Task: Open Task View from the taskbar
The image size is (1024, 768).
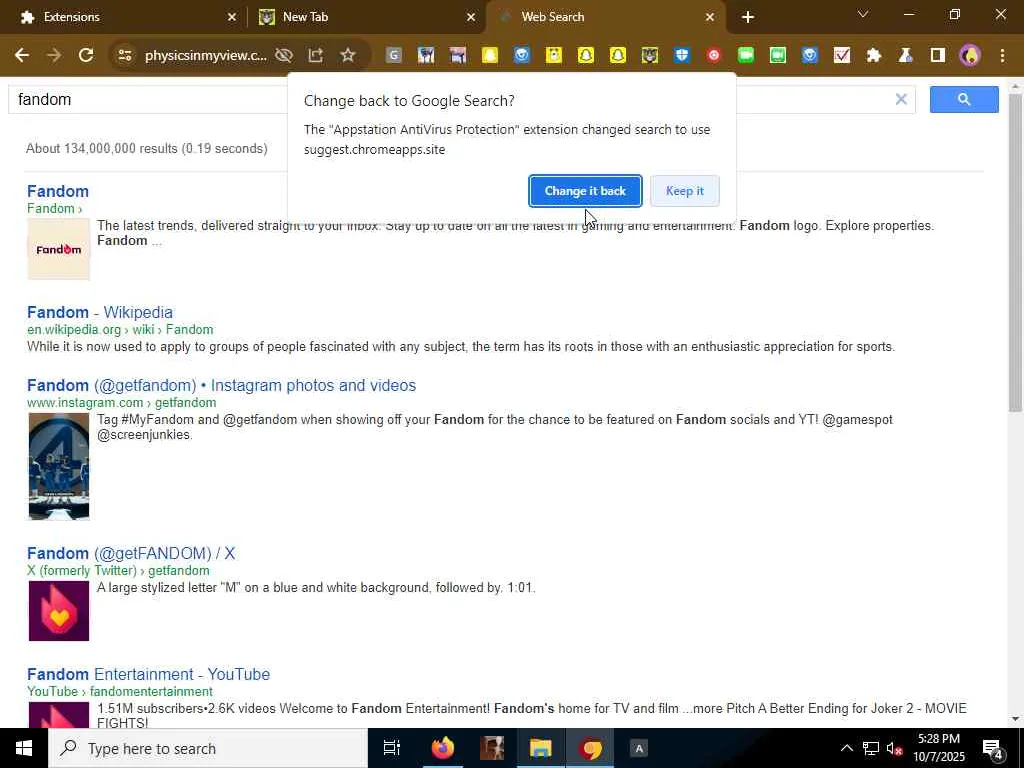Action: pyautogui.click(x=392, y=748)
